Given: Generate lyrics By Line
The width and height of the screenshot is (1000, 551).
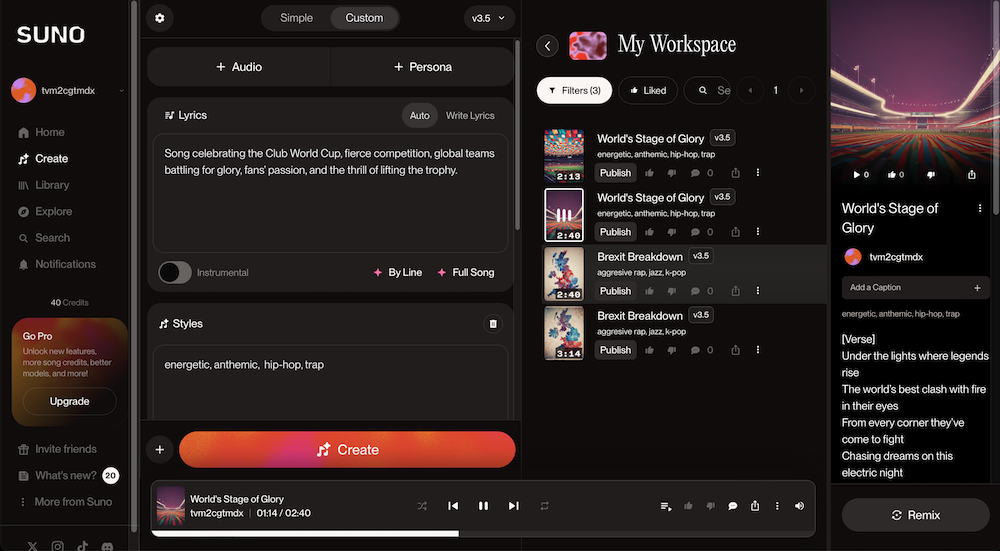Looking at the screenshot, I should [x=398, y=272].
